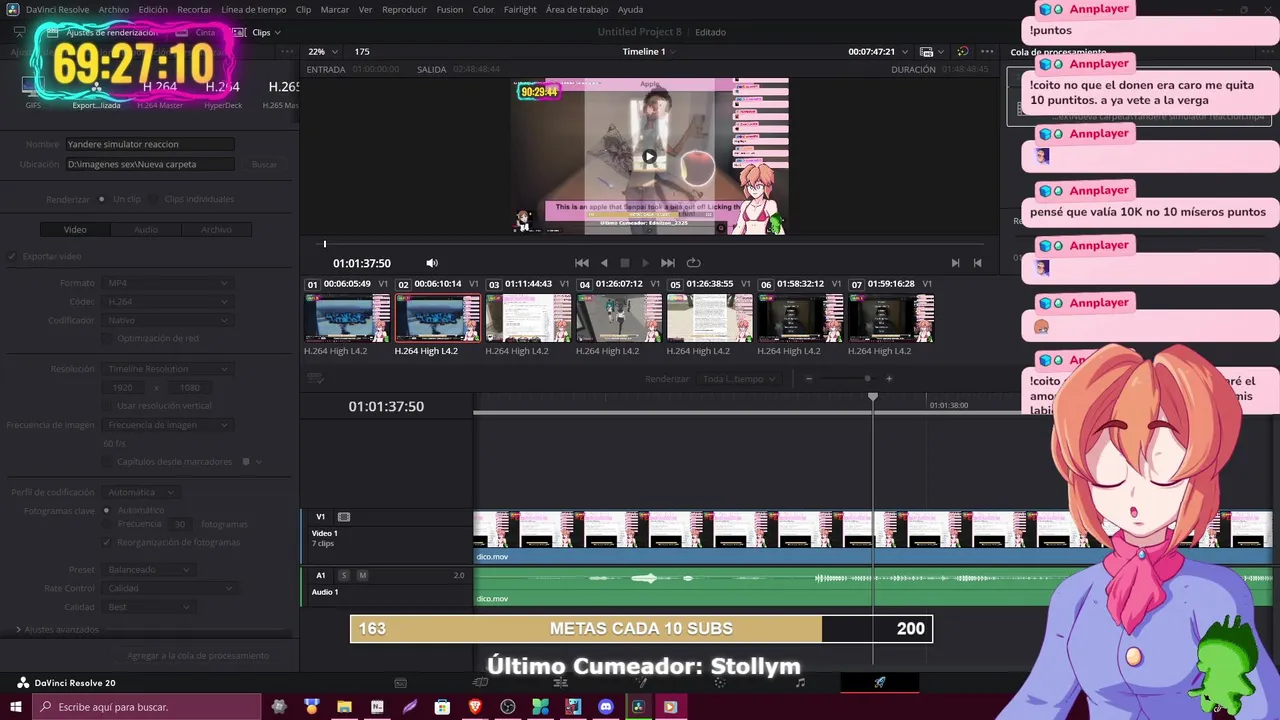This screenshot has width=1280, height=720.
Task: Toggle Reorganización de fotogramas checkbox
Action: click(x=107, y=542)
